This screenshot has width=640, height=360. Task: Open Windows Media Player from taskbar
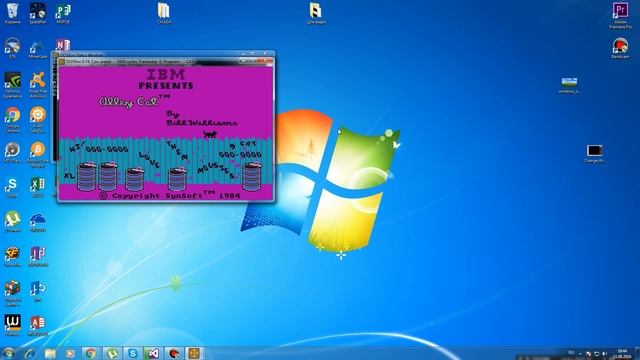(x=70, y=353)
